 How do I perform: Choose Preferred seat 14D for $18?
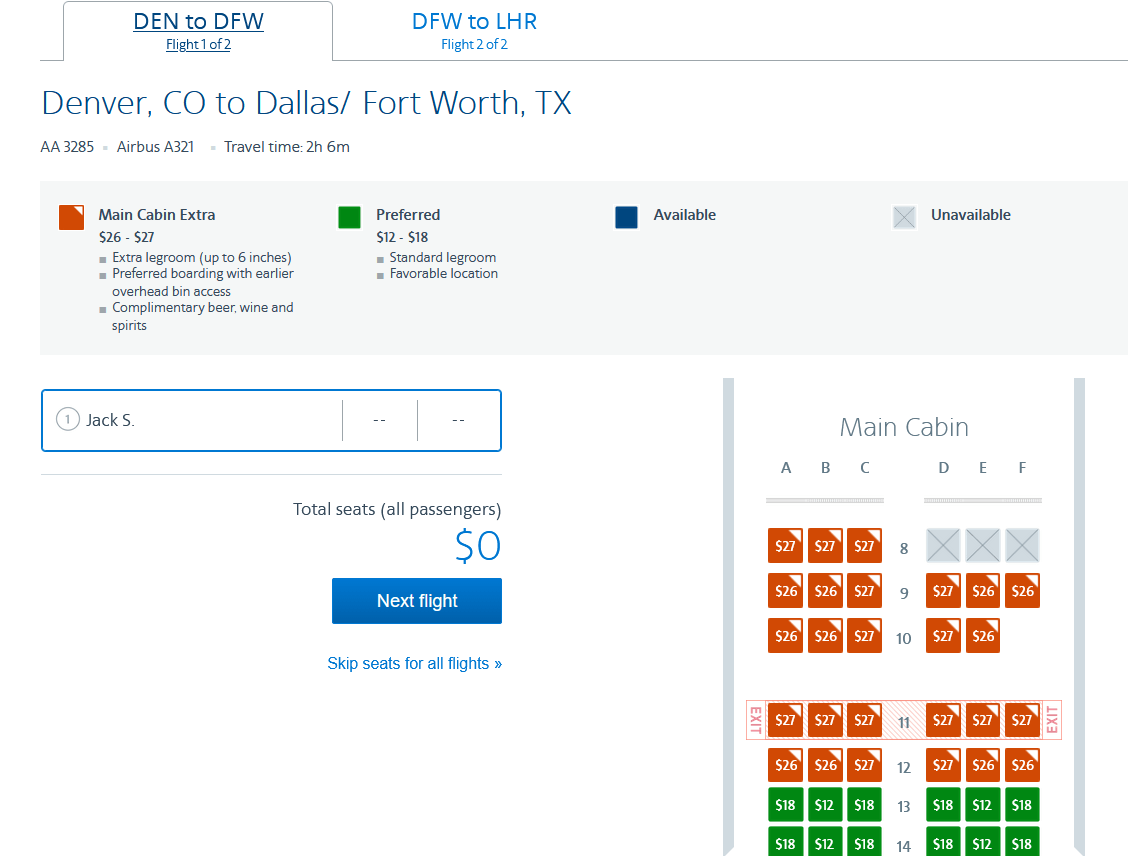click(x=943, y=842)
